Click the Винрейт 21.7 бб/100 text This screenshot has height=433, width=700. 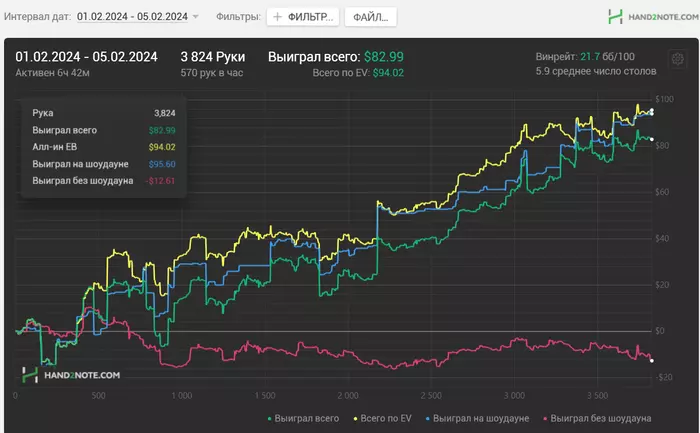585,57
